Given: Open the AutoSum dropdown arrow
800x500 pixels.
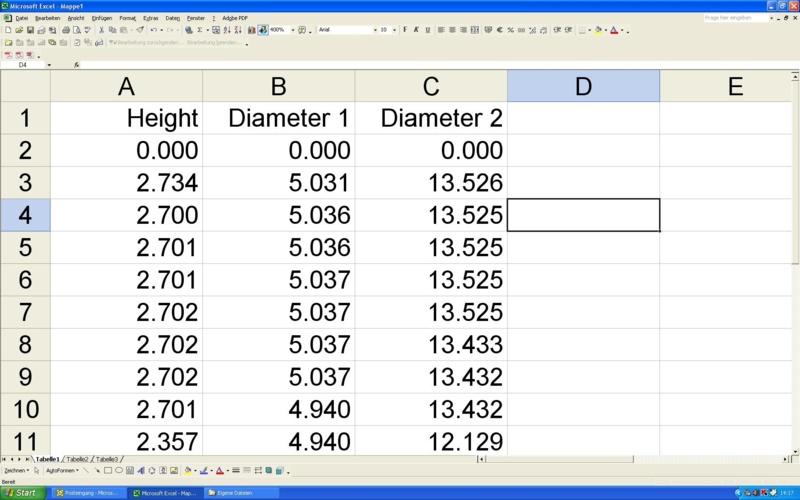Looking at the screenshot, I should (x=208, y=30).
